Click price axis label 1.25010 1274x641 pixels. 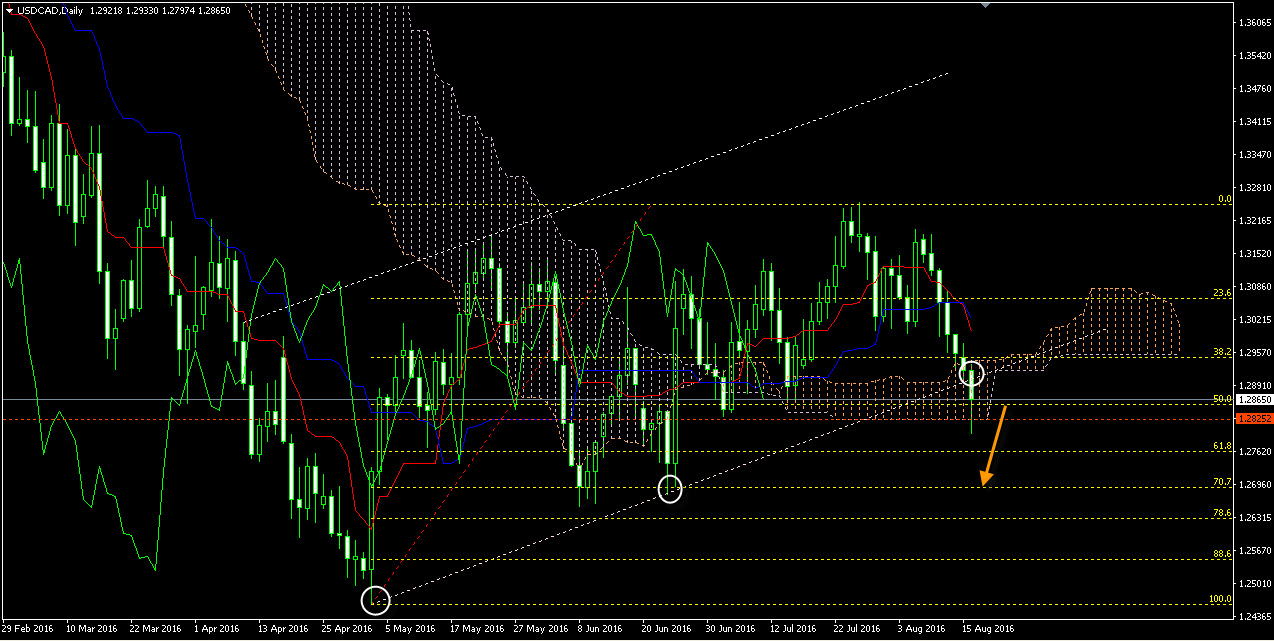pyautogui.click(x=1254, y=583)
